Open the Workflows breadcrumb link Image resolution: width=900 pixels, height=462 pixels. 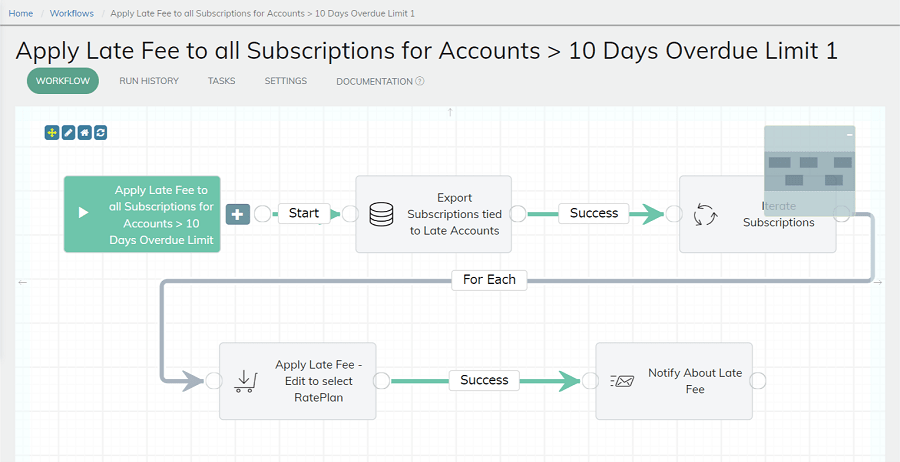(72, 13)
